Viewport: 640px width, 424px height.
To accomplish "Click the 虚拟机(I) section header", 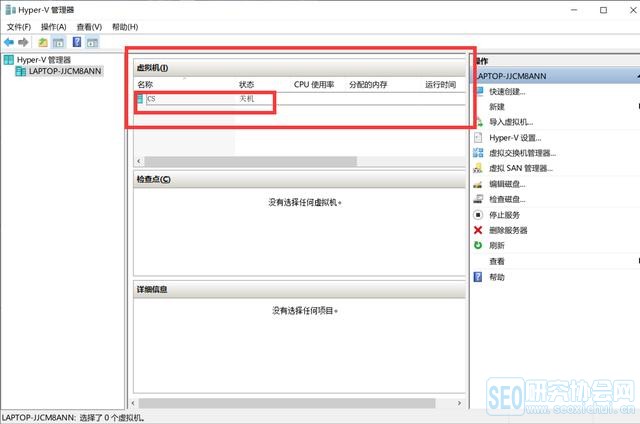I will (300, 68).
